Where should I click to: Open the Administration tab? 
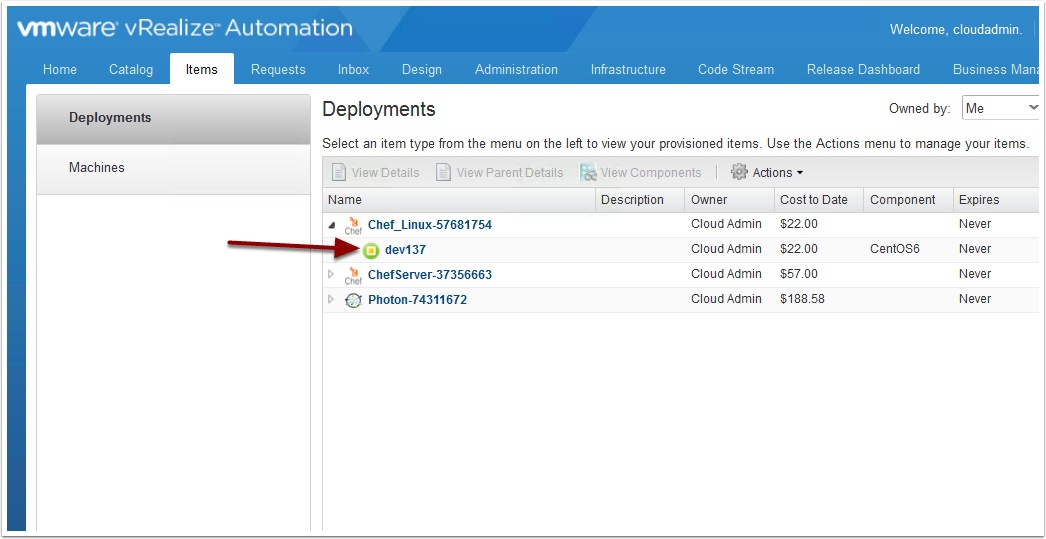click(516, 69)
